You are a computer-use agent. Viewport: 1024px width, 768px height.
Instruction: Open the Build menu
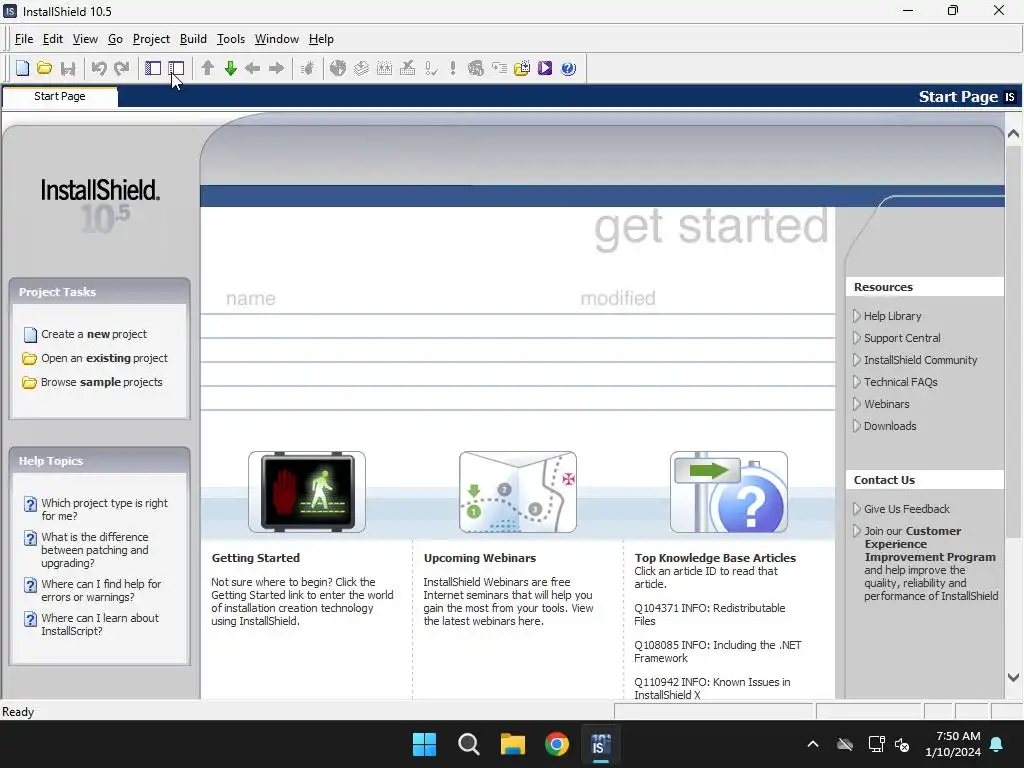tap(193, 39)
